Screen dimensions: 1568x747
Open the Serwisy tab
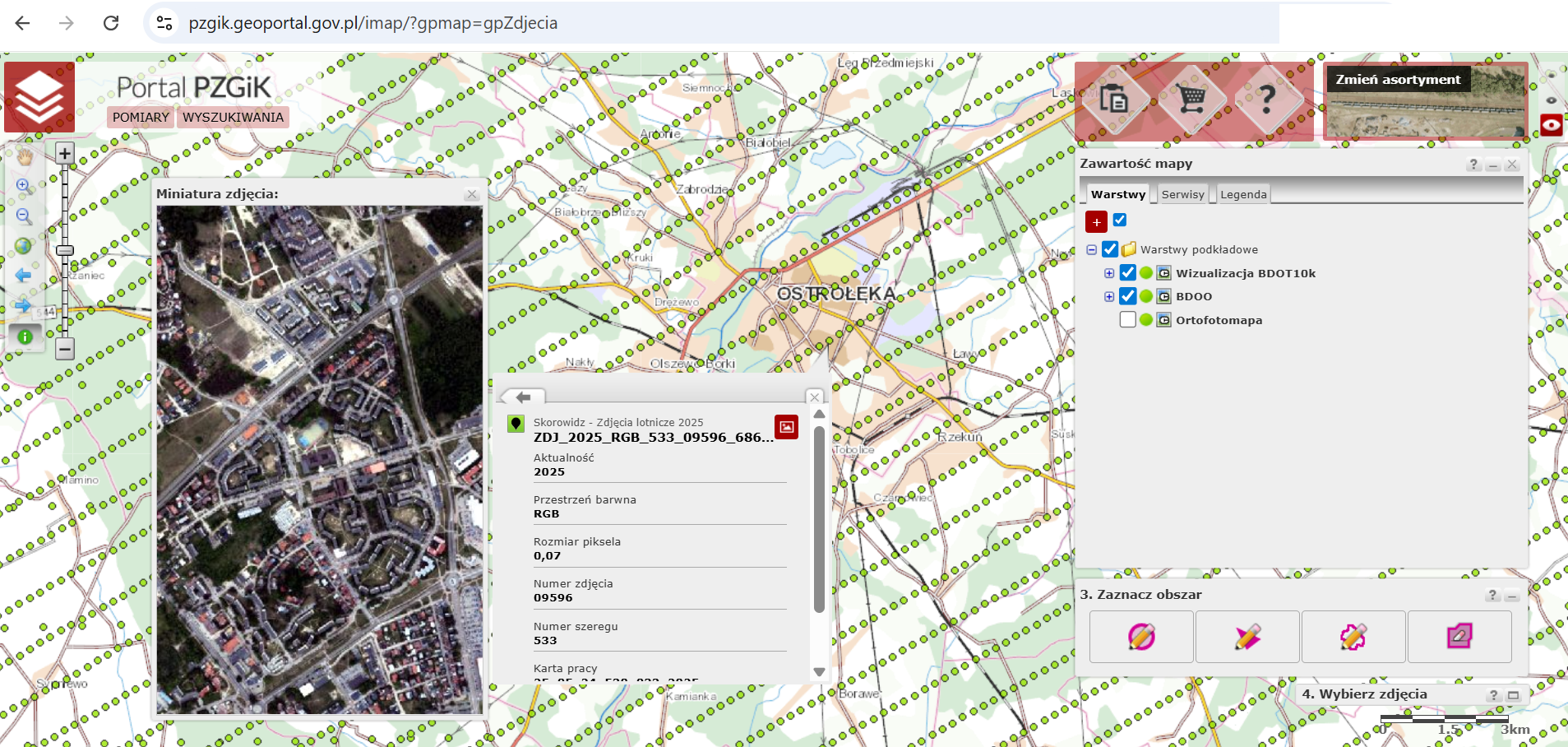1182,194
